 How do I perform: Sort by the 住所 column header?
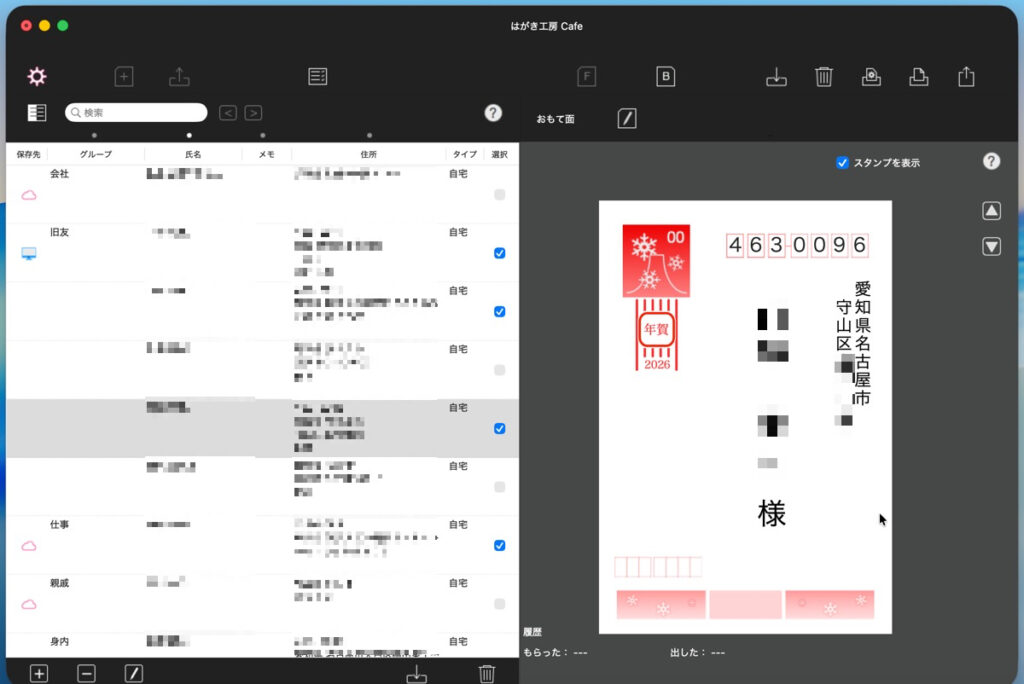click(368, 155)
